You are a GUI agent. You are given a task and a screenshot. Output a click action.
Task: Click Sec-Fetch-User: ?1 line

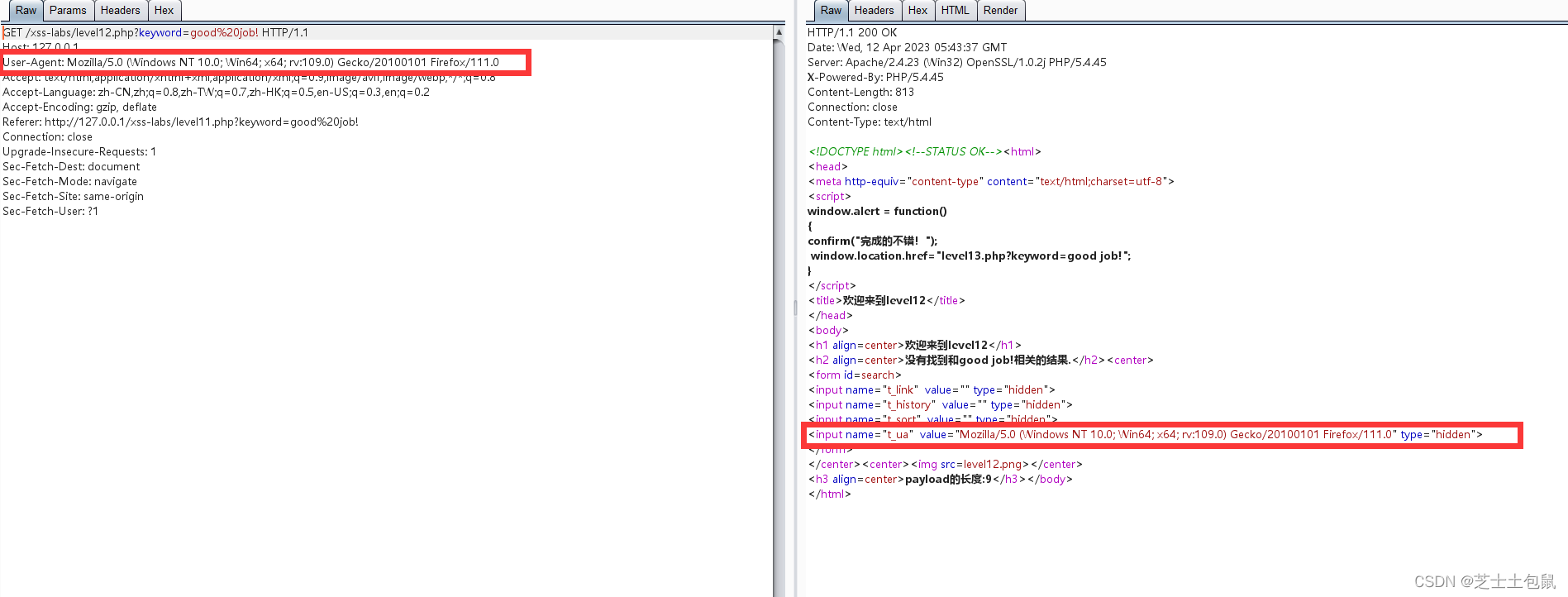coord(50,212)
